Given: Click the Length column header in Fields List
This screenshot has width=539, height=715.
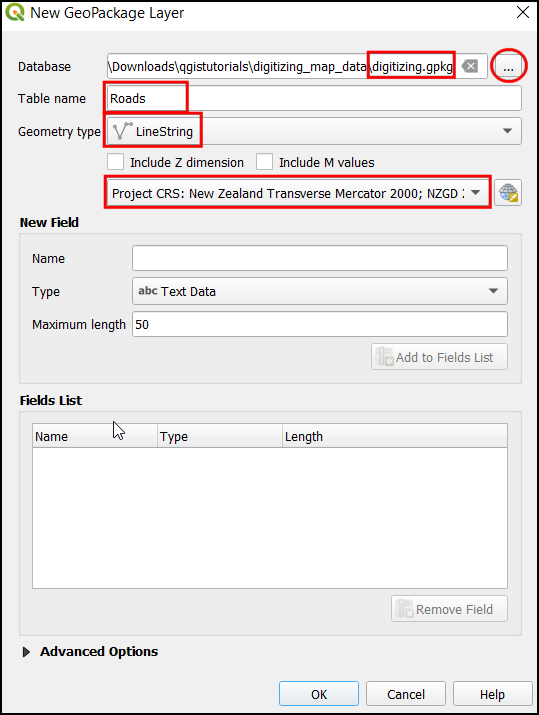Looking at the screenshot, I should [394, 436].
